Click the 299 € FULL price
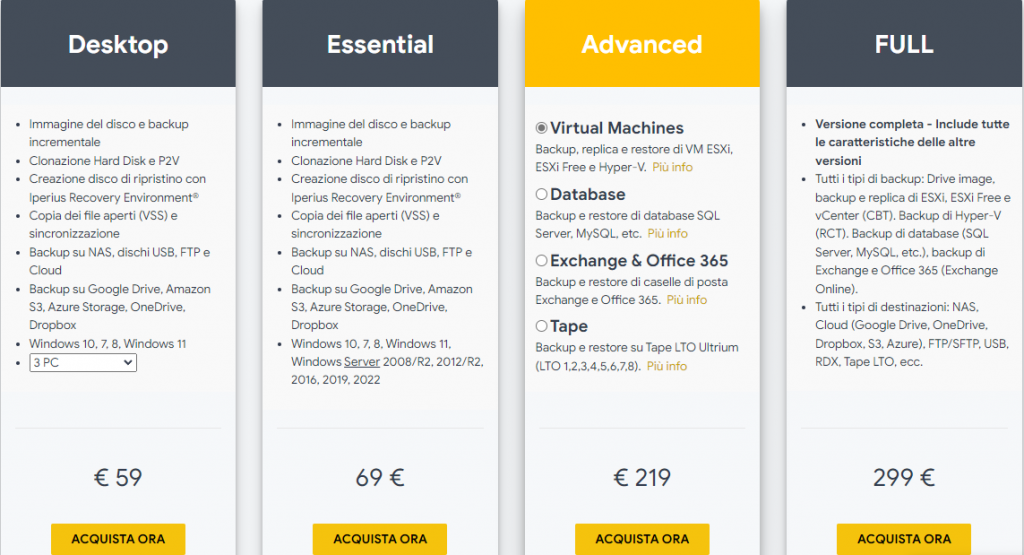The height and width of the screenshot is (555, 1024). (x=904, y=477)
